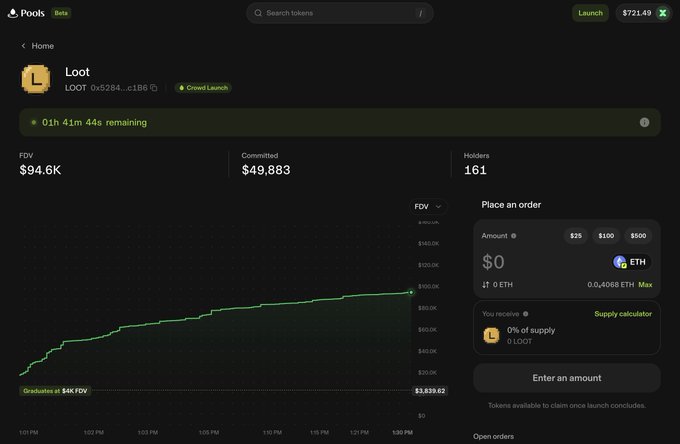Focus the Search tokens field
Image resolution: width=680 pixels, height=444 pixels.
340,13
